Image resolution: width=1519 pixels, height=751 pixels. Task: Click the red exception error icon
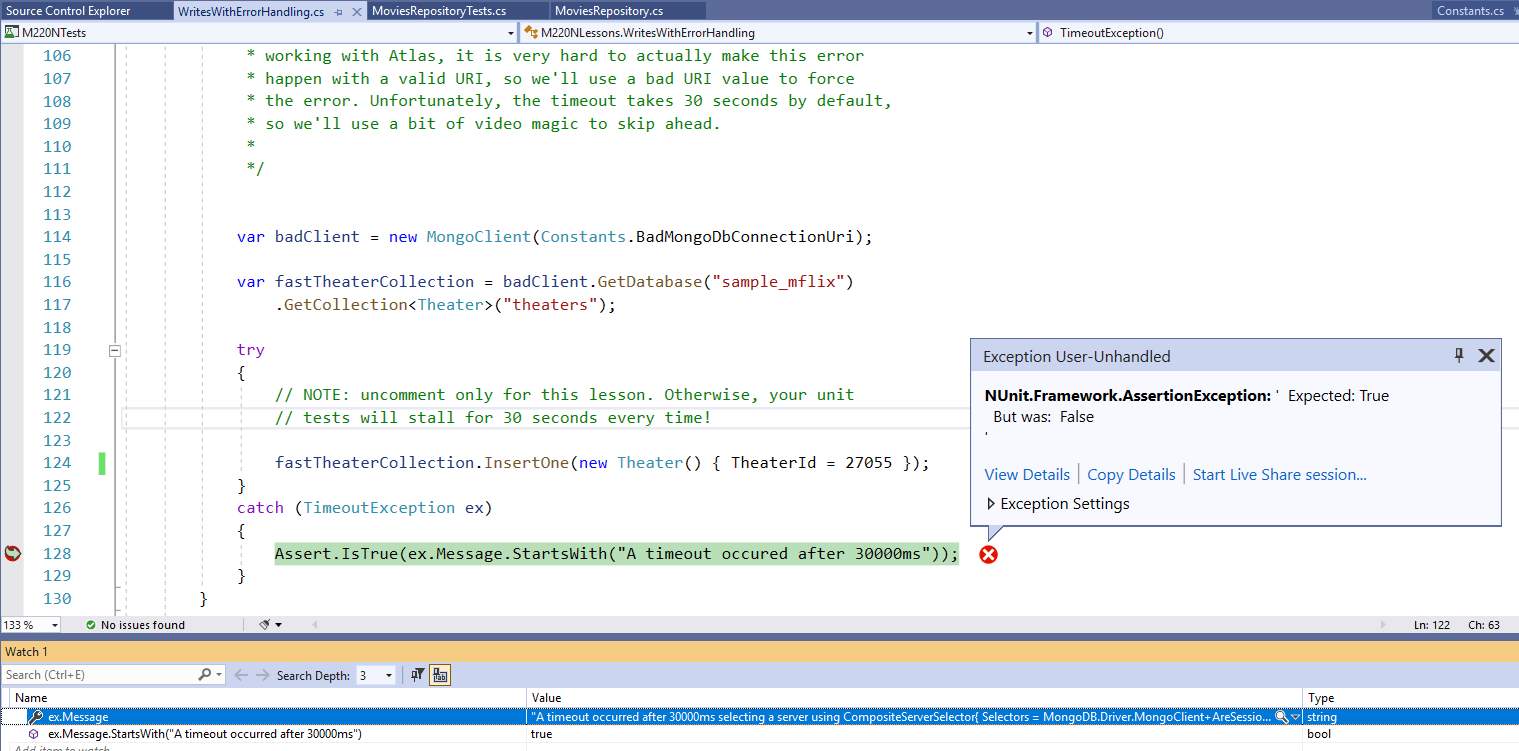click(988, 554)
